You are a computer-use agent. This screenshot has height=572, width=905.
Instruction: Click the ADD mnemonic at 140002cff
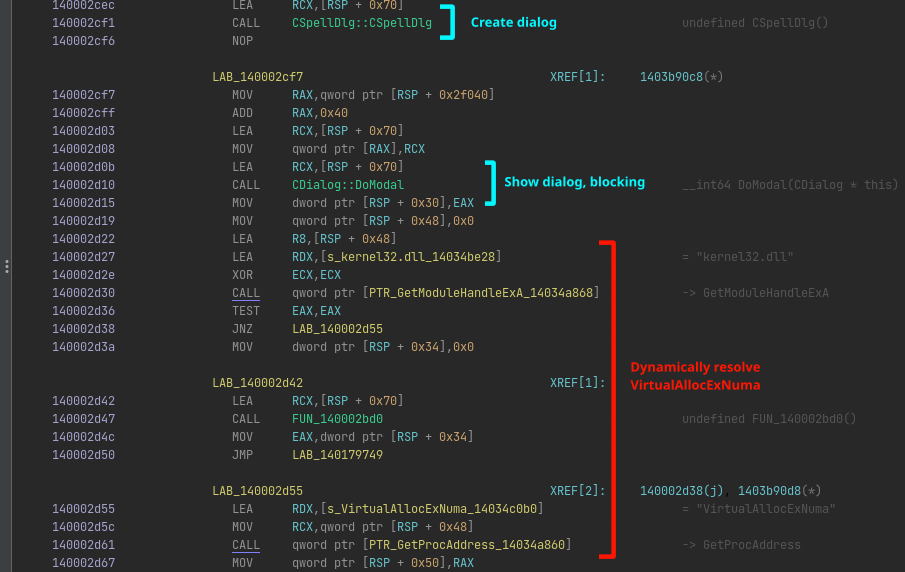point(243,113)
